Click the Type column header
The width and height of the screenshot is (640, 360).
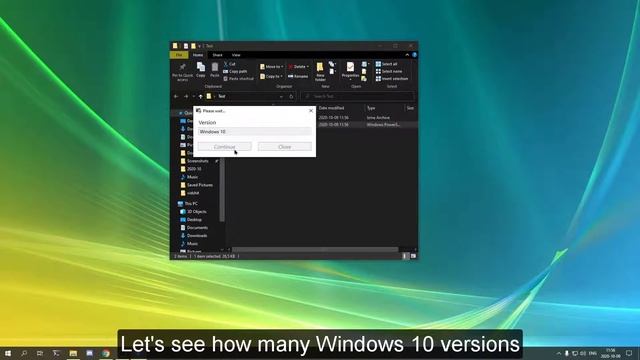(371, 108)
